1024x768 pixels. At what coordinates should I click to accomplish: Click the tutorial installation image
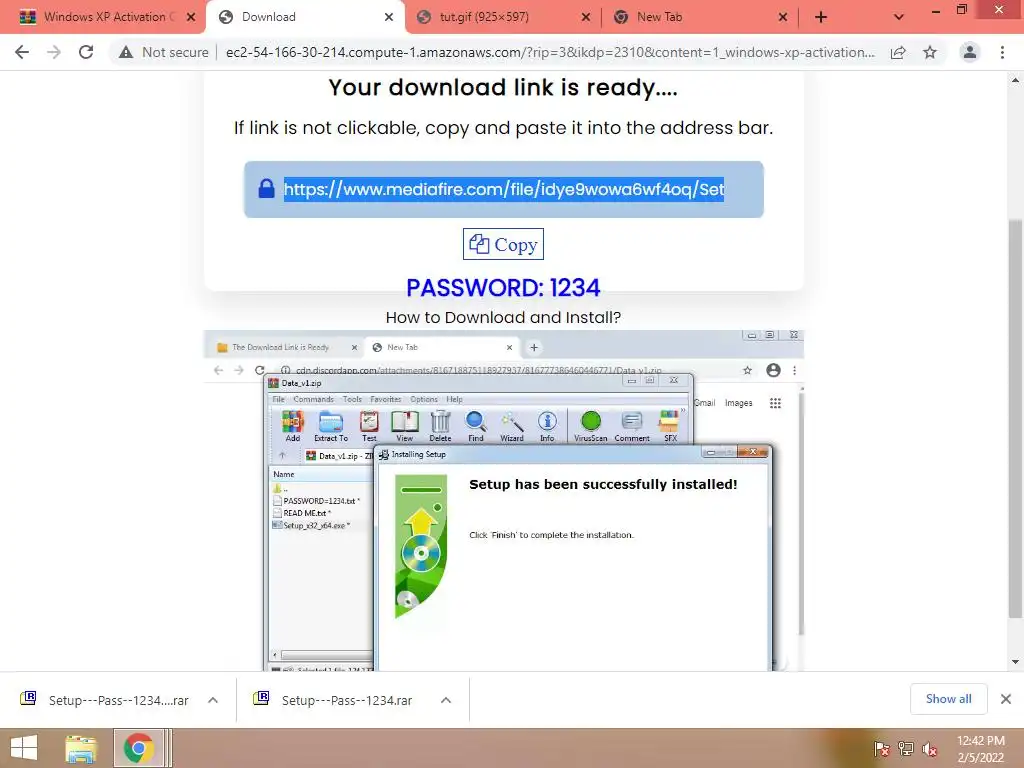pyautogui.click(x=503, y=500)
